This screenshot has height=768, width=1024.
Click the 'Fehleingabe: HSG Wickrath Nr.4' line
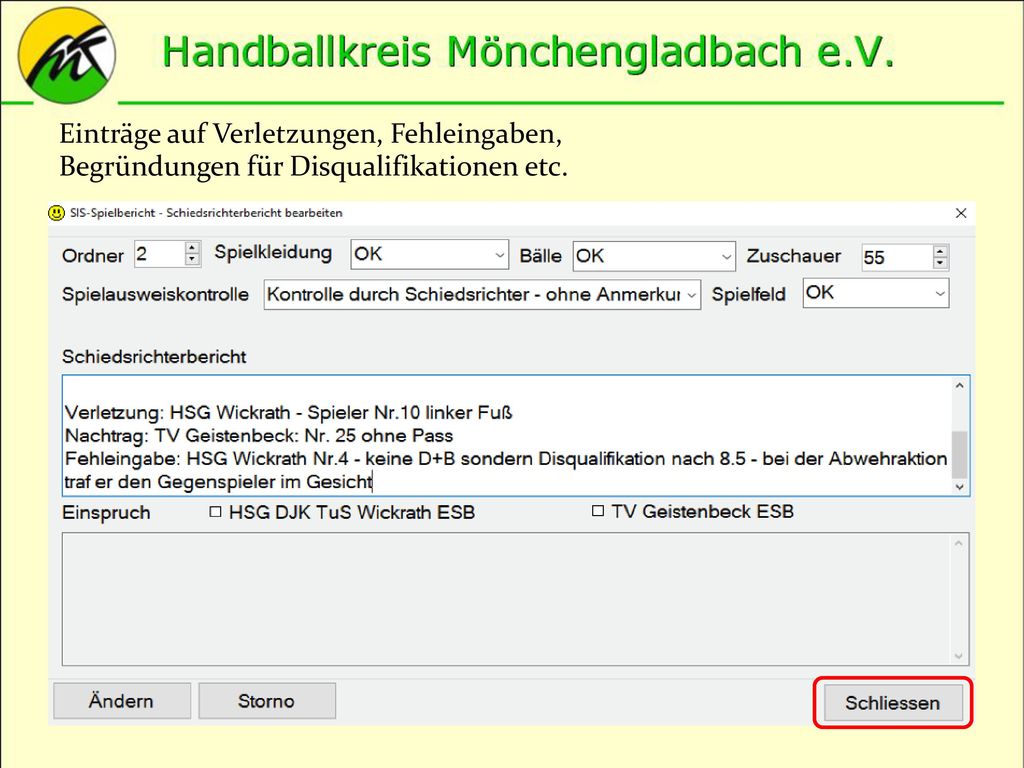[506, 458]
